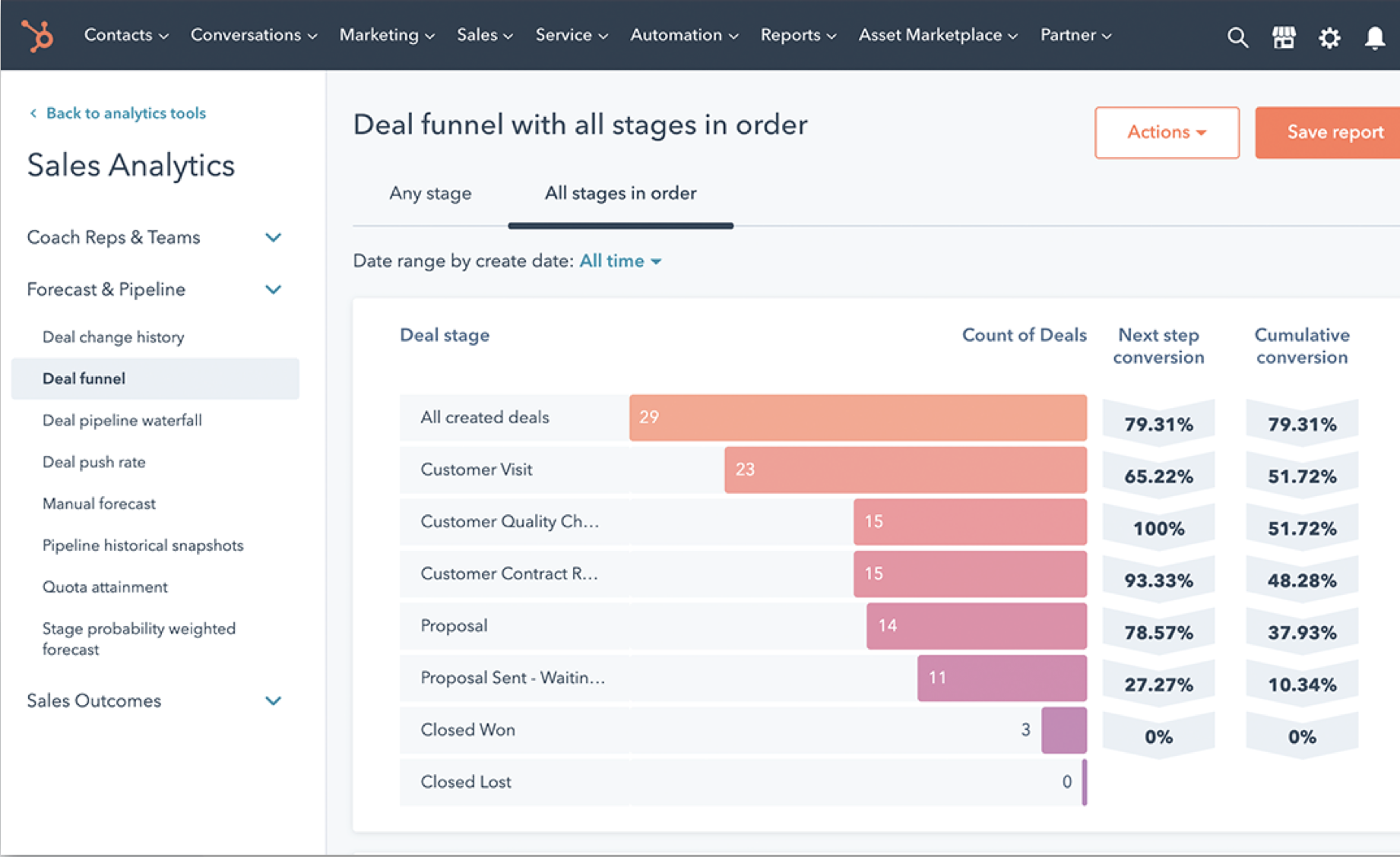Expand the Coach Reps & Teams section
This screenshot has width=1400, height=857.
(273, 238)
